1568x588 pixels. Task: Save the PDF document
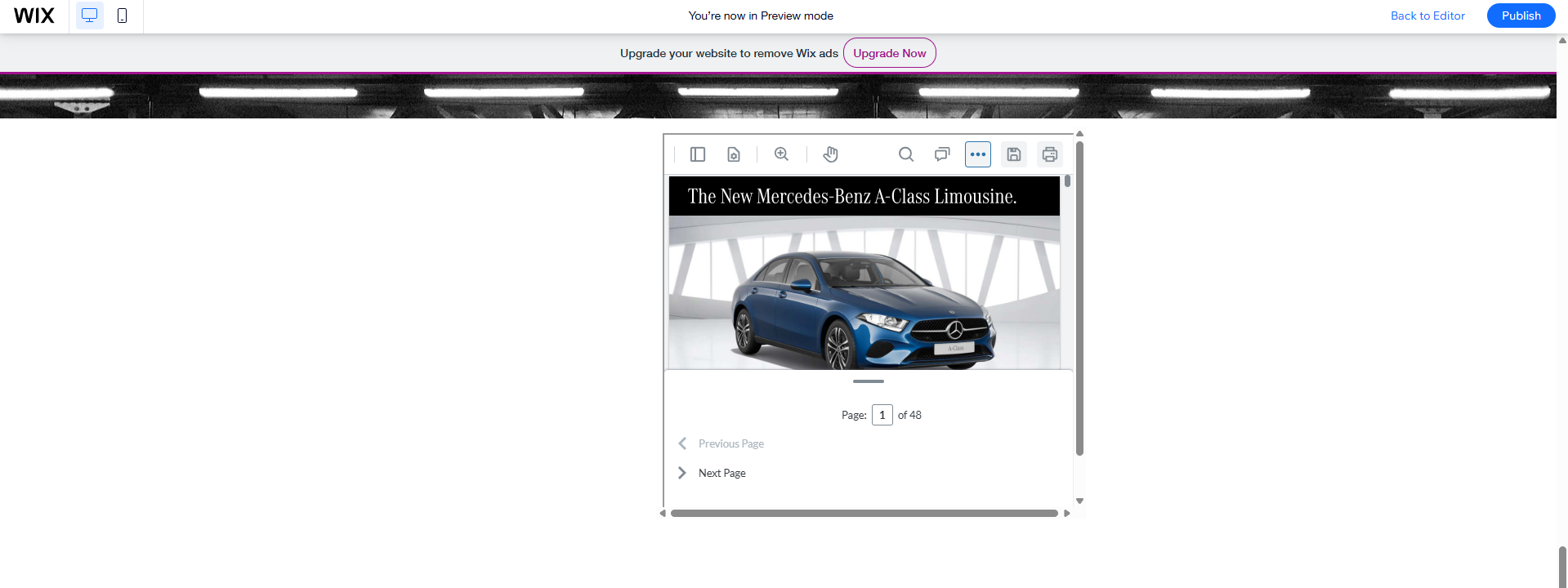[x=1014, y=154]
